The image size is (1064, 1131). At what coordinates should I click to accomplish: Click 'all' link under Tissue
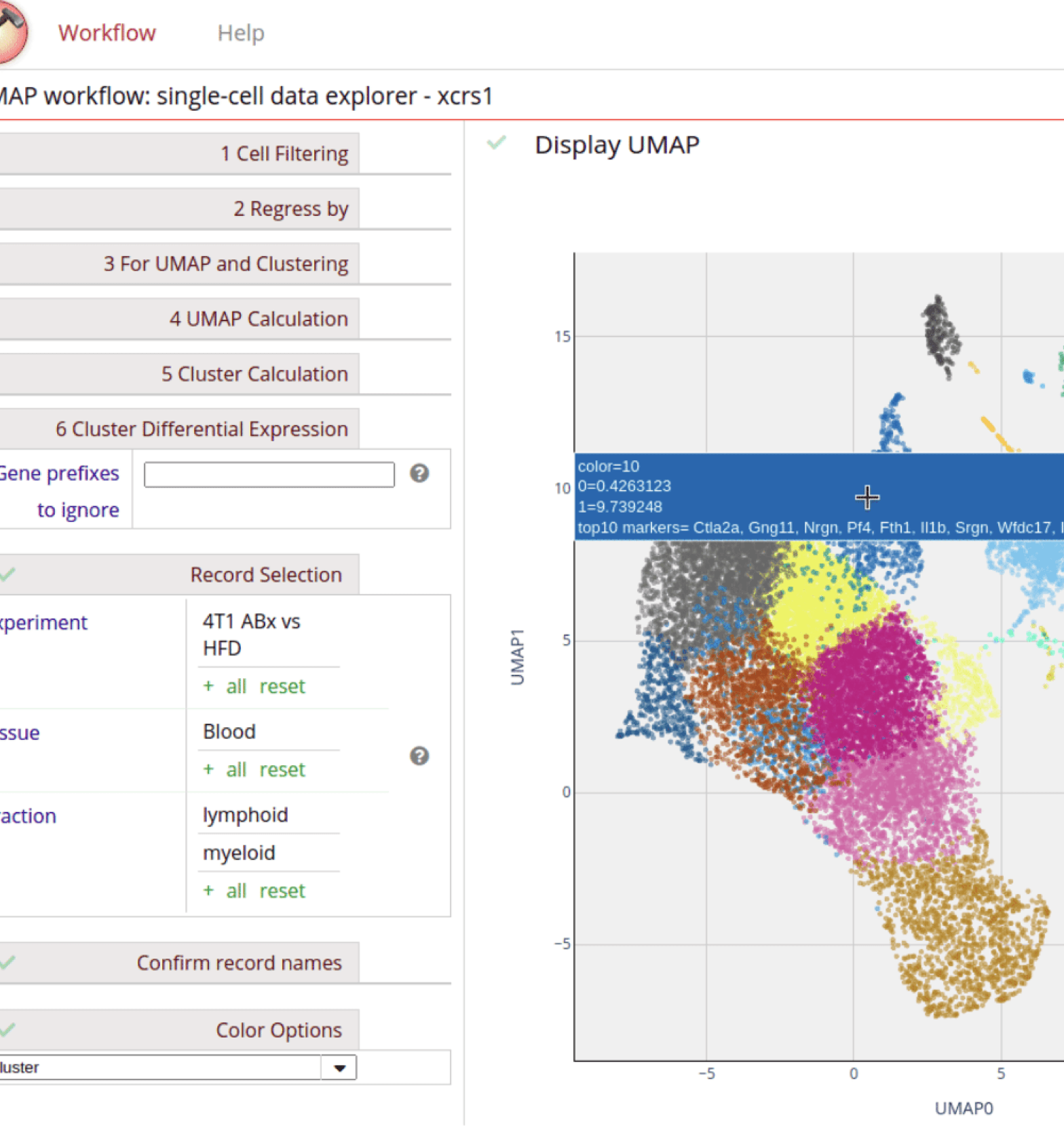(x=236, y=769)
